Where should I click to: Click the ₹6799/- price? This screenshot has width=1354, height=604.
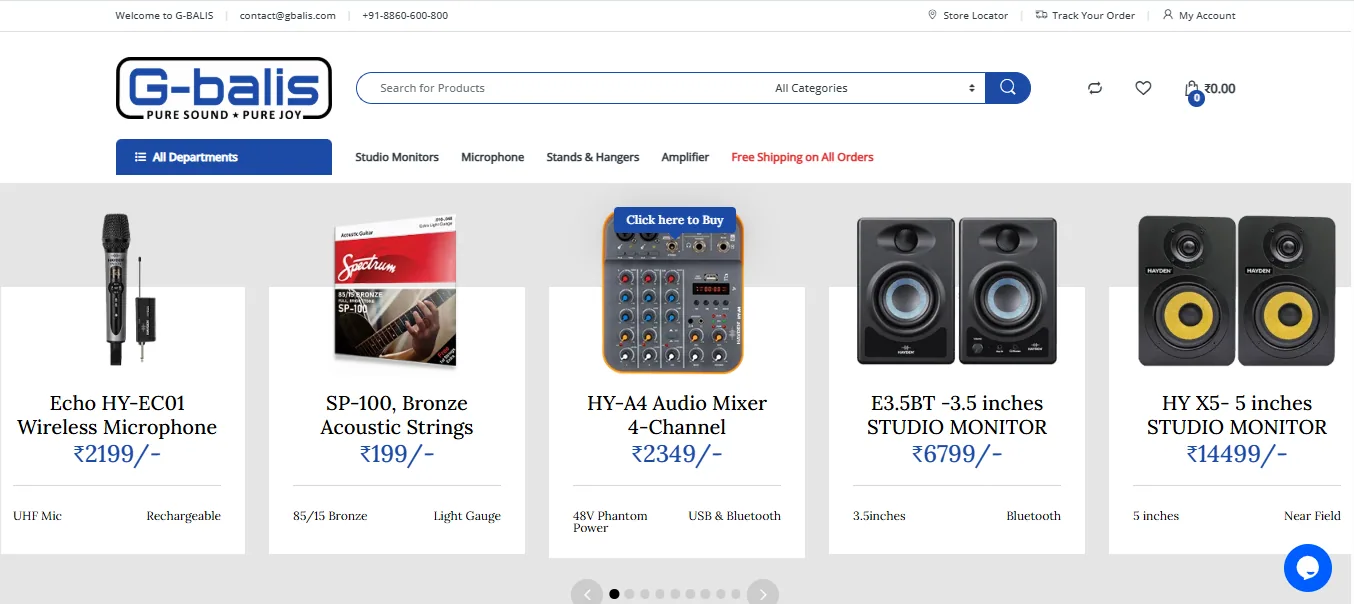tap(957, 454)
